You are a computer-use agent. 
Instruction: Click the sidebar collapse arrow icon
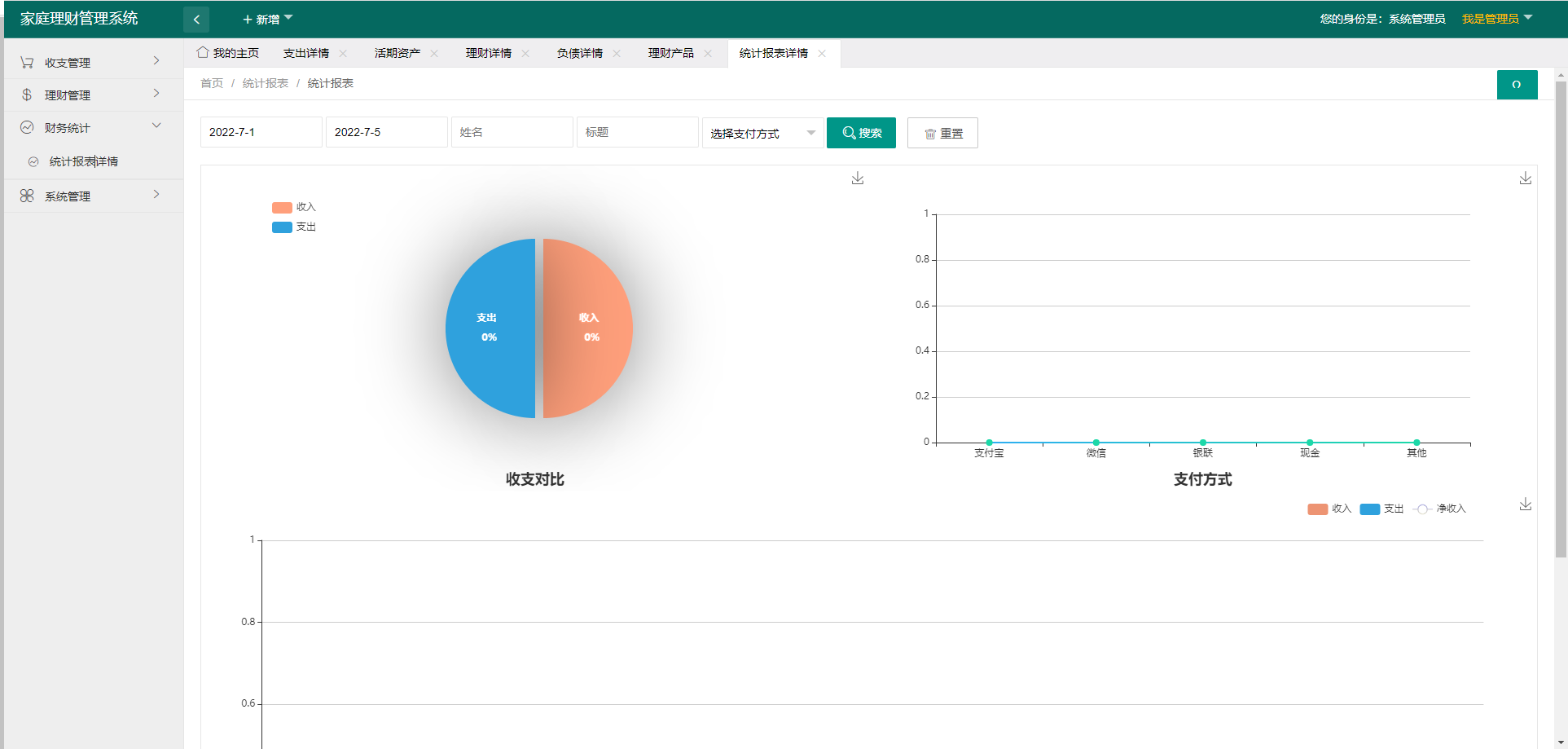196,20
